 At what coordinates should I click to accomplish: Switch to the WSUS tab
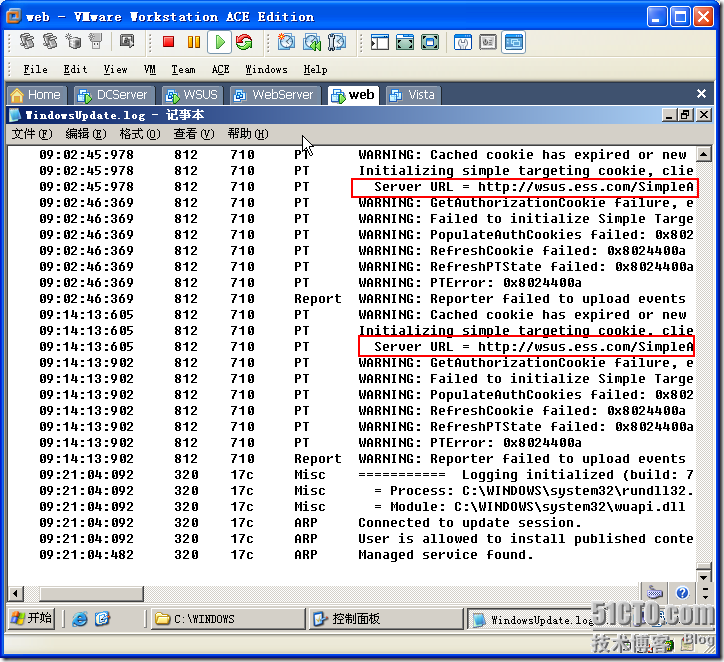[x=193, y=96]
